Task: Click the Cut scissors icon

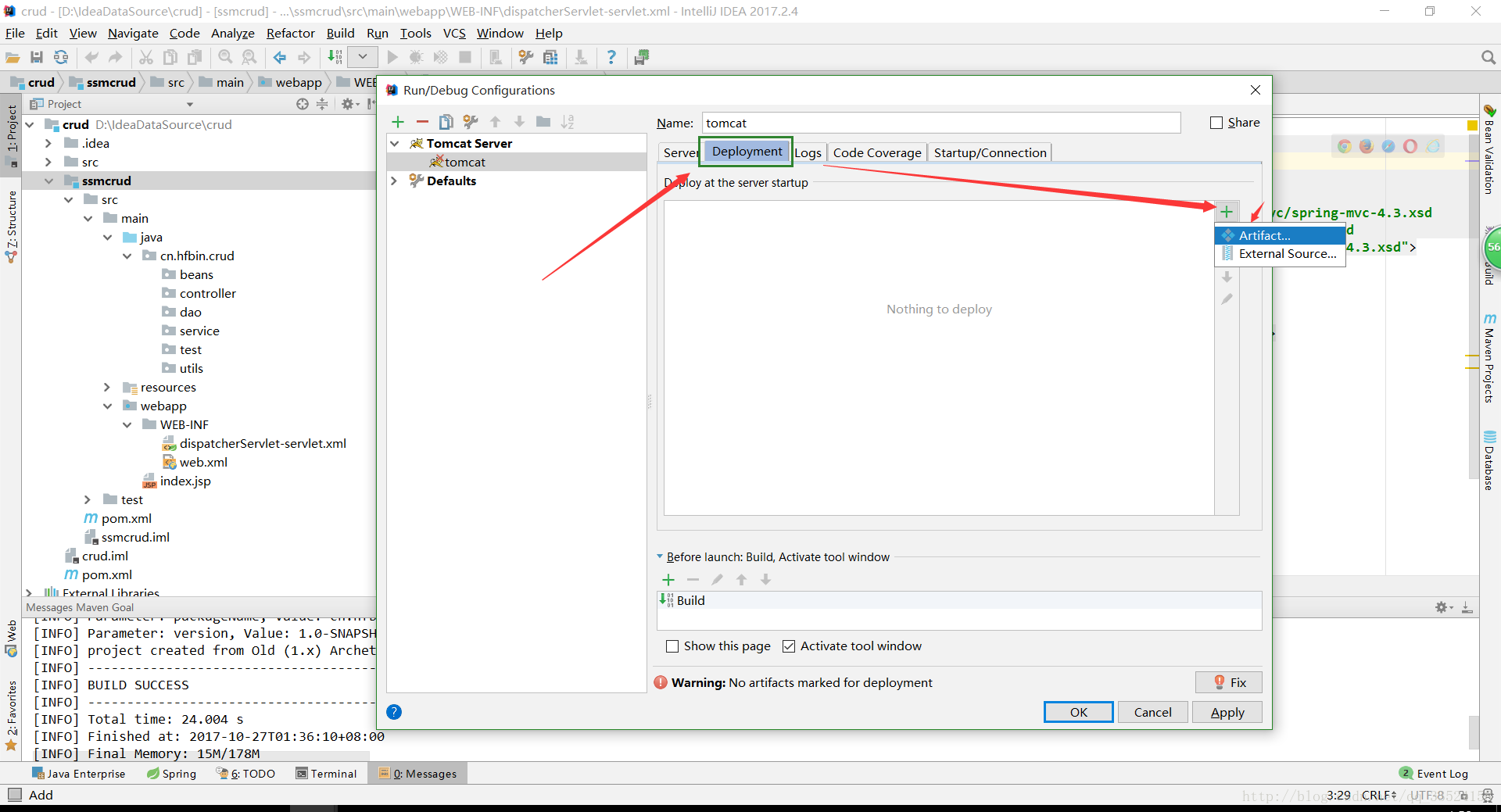Action: click(146, 57)
